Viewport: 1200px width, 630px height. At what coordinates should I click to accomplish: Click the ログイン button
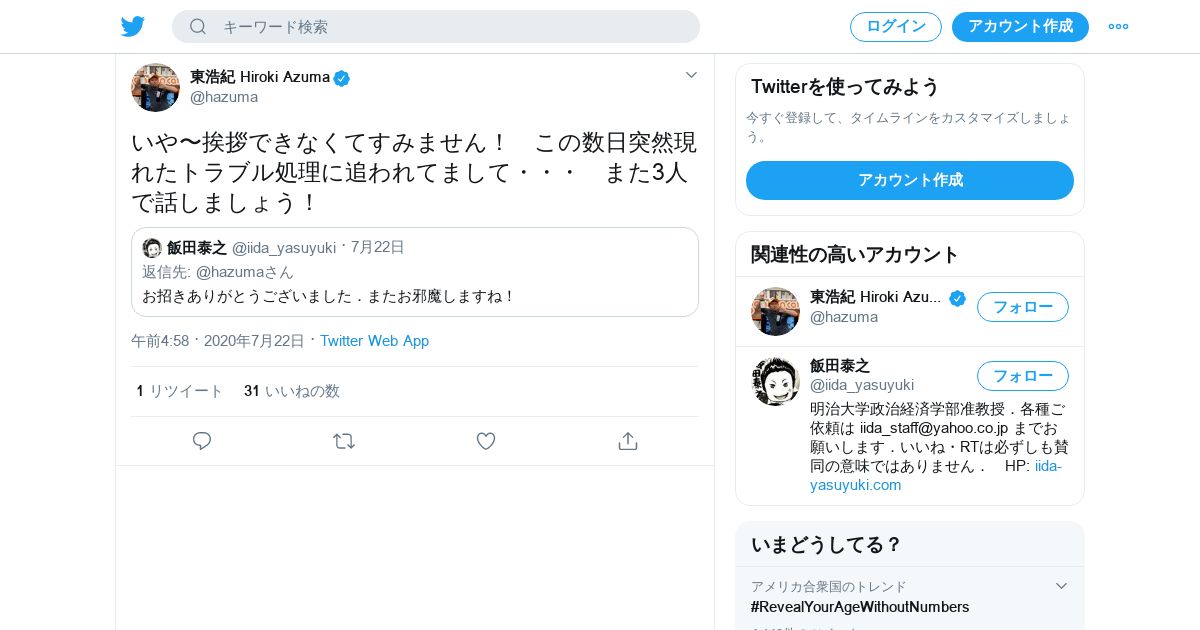(896, 27)
